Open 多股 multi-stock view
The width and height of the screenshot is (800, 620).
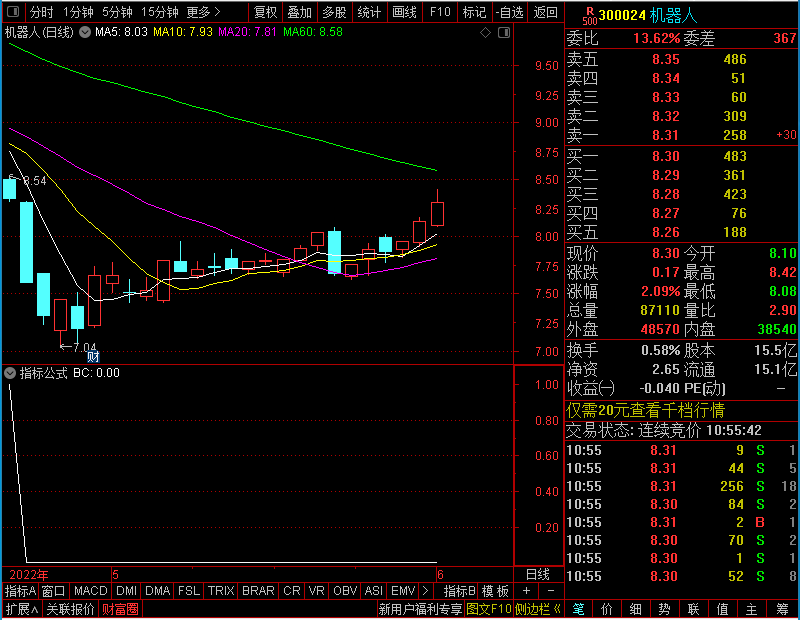click(x=334, y=12)
